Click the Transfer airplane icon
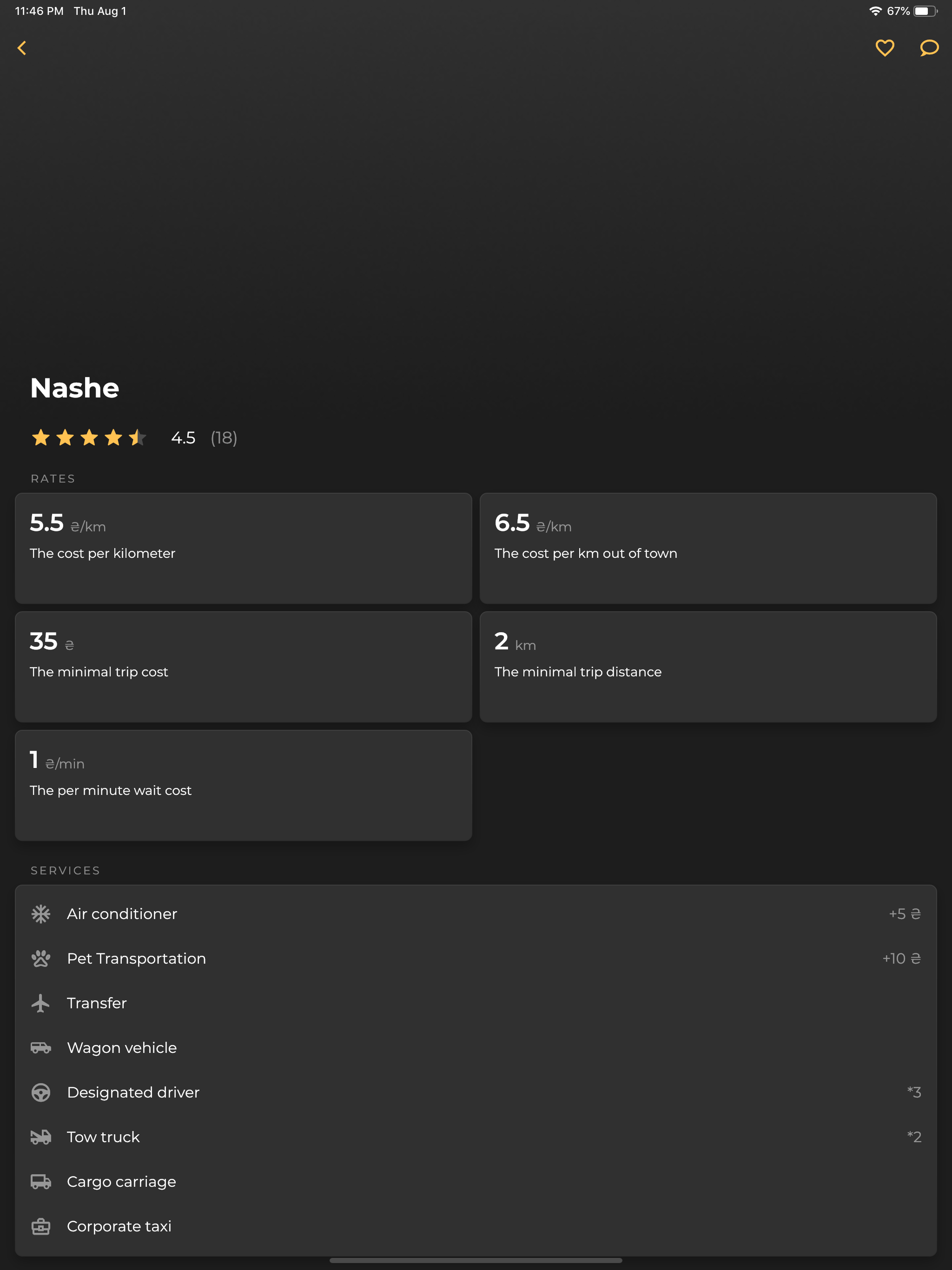Image resolution: width=952 pixels, height=1270 pixels. point(41,1003)
